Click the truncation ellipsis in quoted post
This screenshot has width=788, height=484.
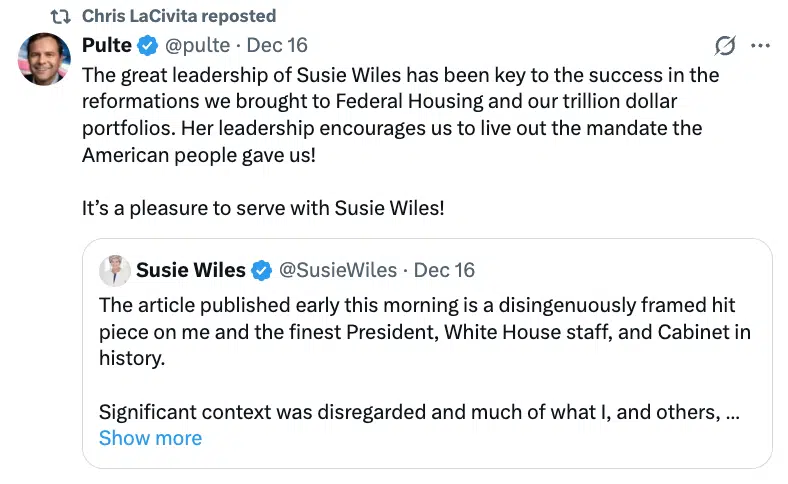[x=731, y=412]
